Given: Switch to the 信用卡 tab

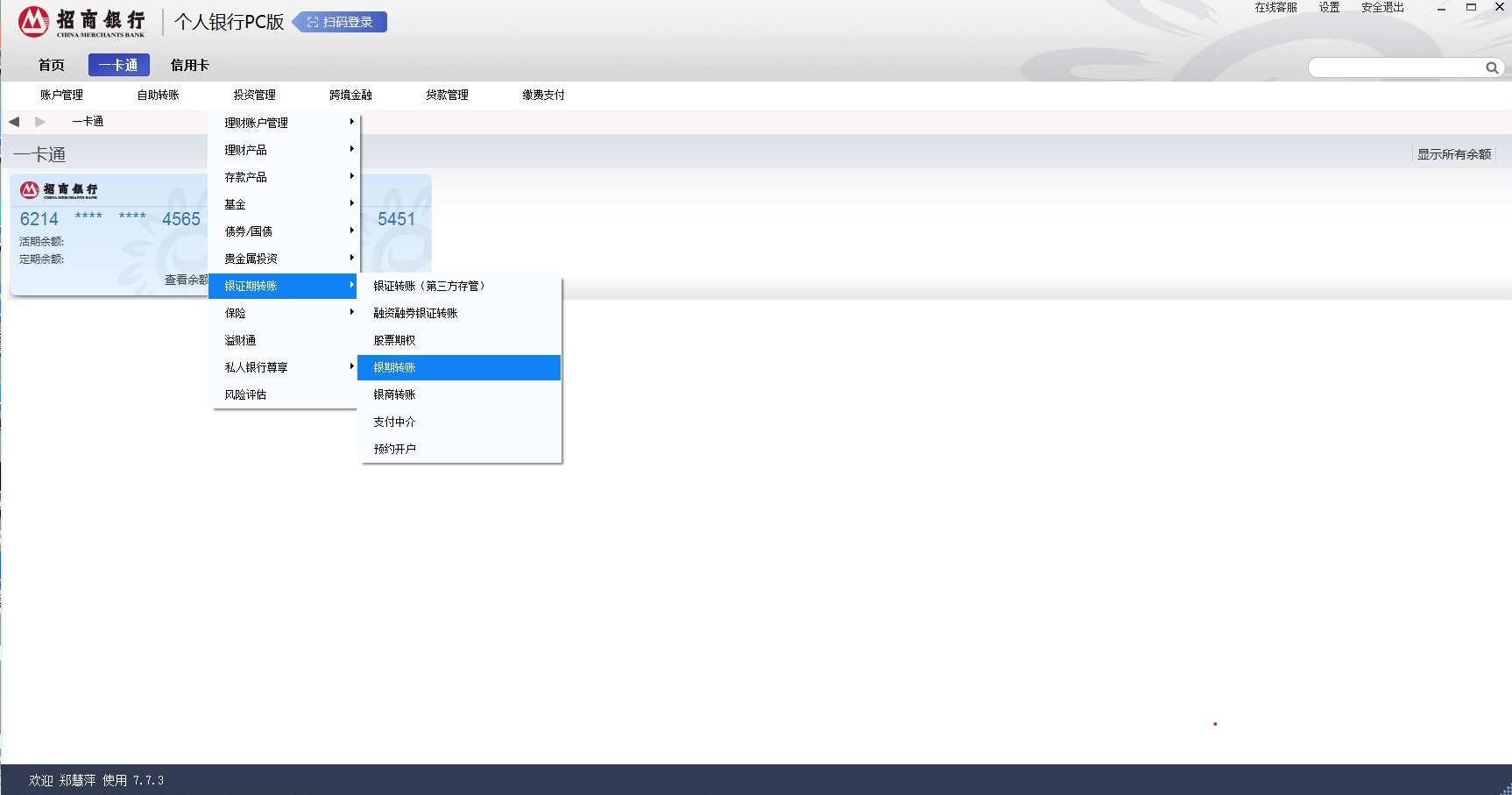Looking at the screenshot, I should 189,65.
